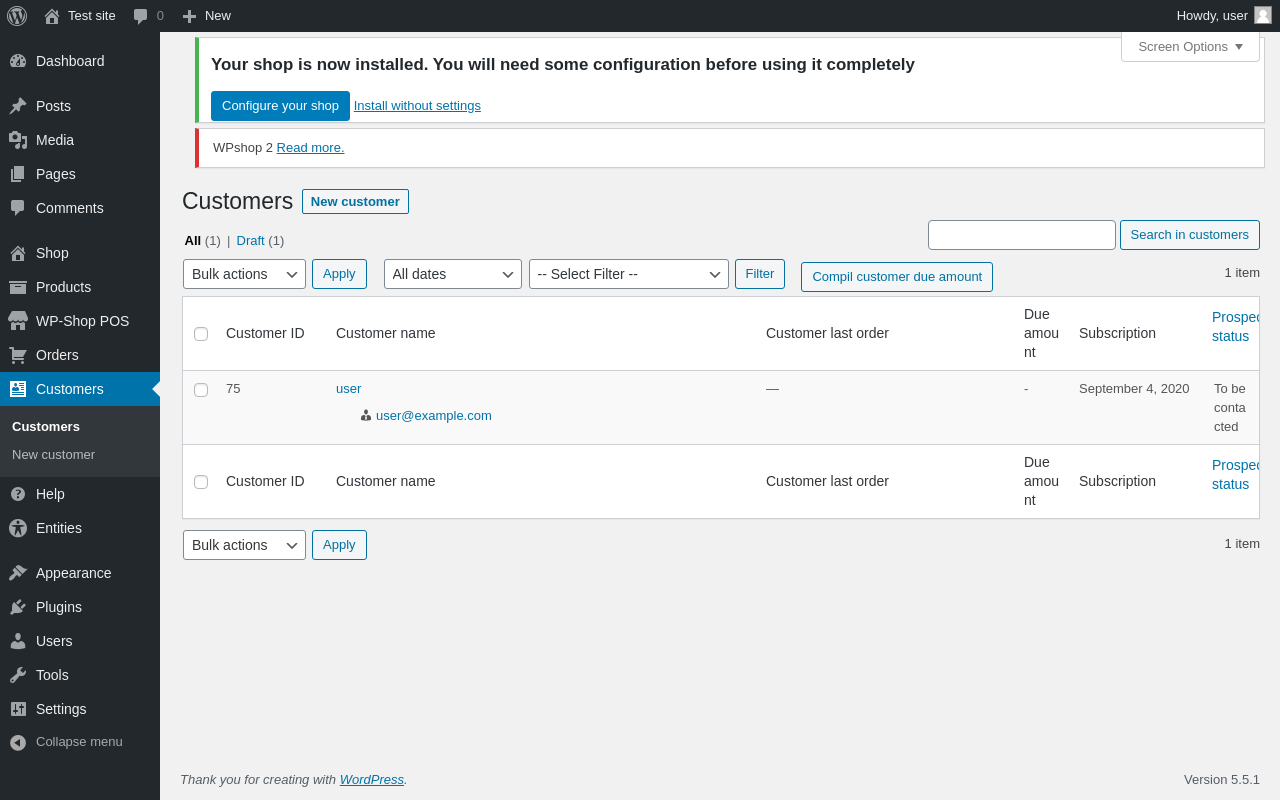Select the Customers submenu item

(x=46, y=426)
